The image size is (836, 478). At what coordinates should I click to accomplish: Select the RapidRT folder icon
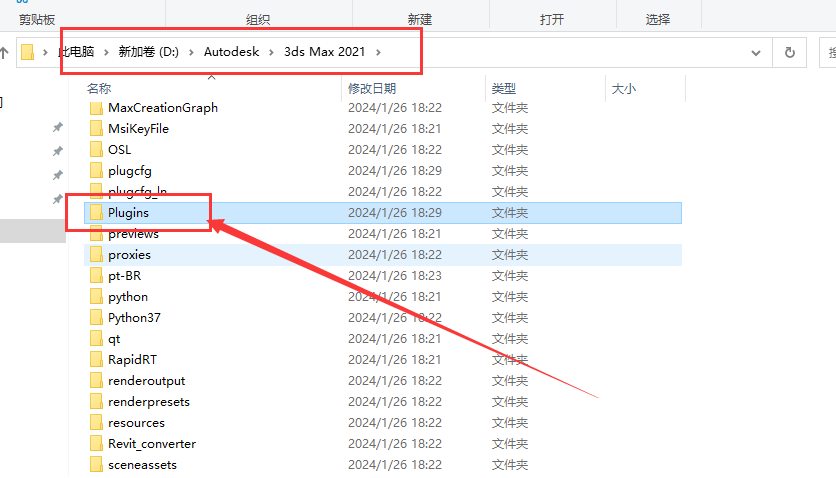click(97, 360)
